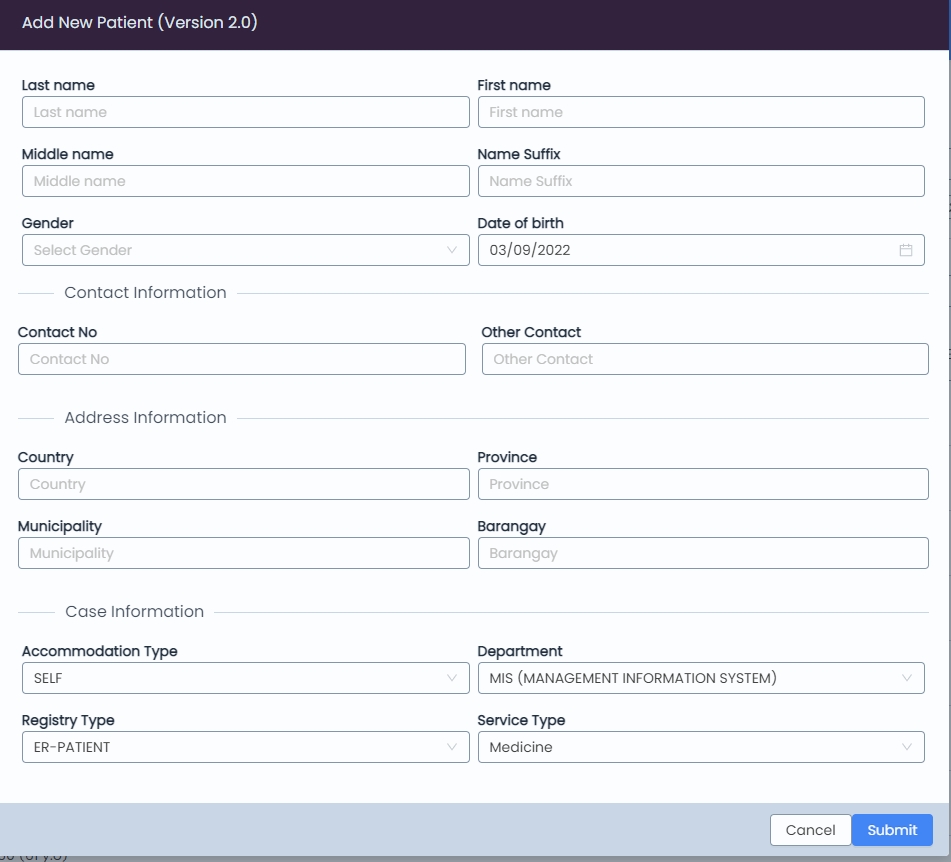Click the Gender chevron arrow icon
This screenshot has width=951, height=862.
452,250
